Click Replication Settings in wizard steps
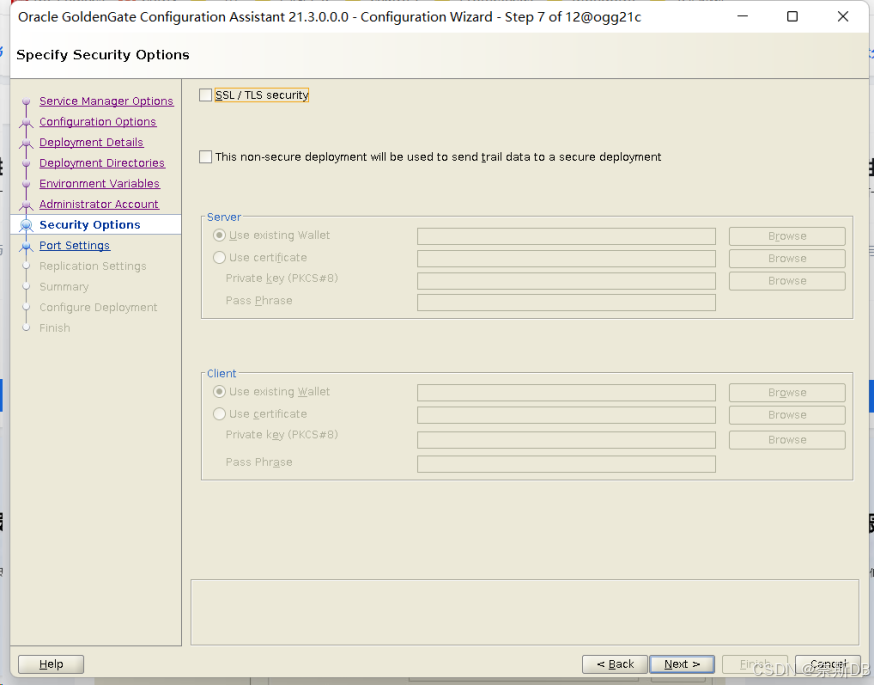This screenshot has height=685, width=875. [93, 266]
